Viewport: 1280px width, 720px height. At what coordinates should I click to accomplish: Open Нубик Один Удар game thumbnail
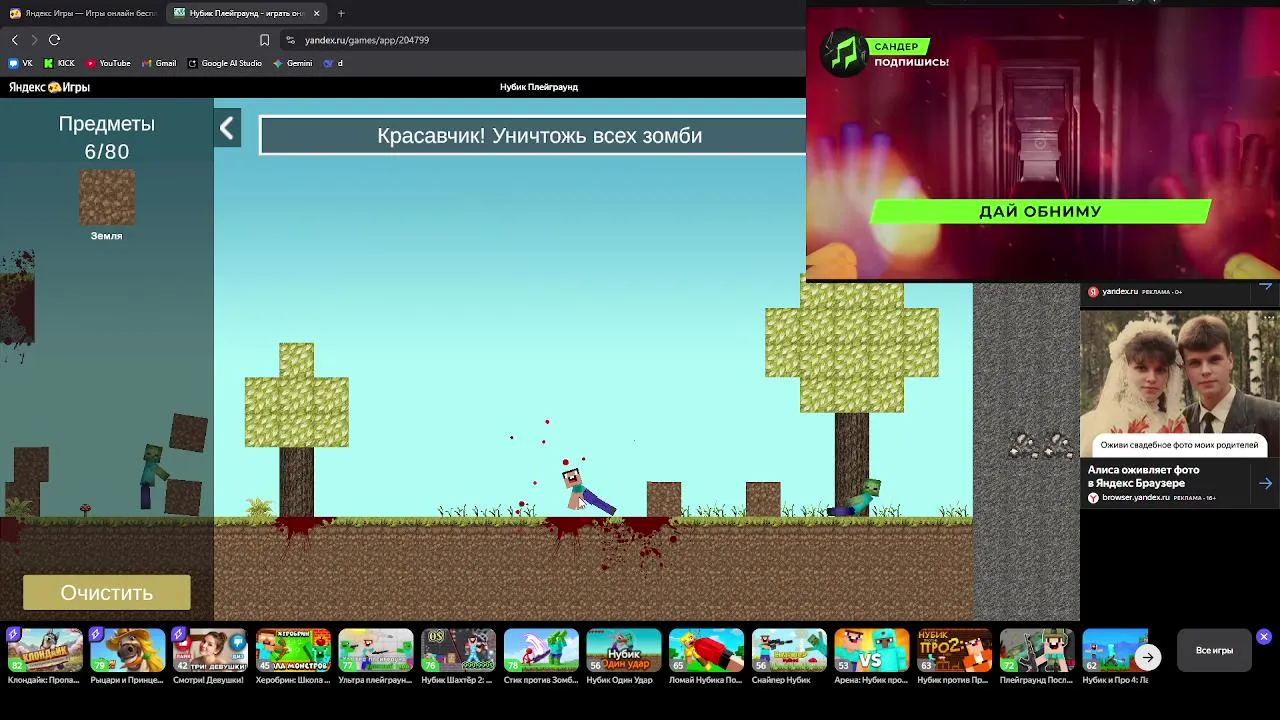623,651
